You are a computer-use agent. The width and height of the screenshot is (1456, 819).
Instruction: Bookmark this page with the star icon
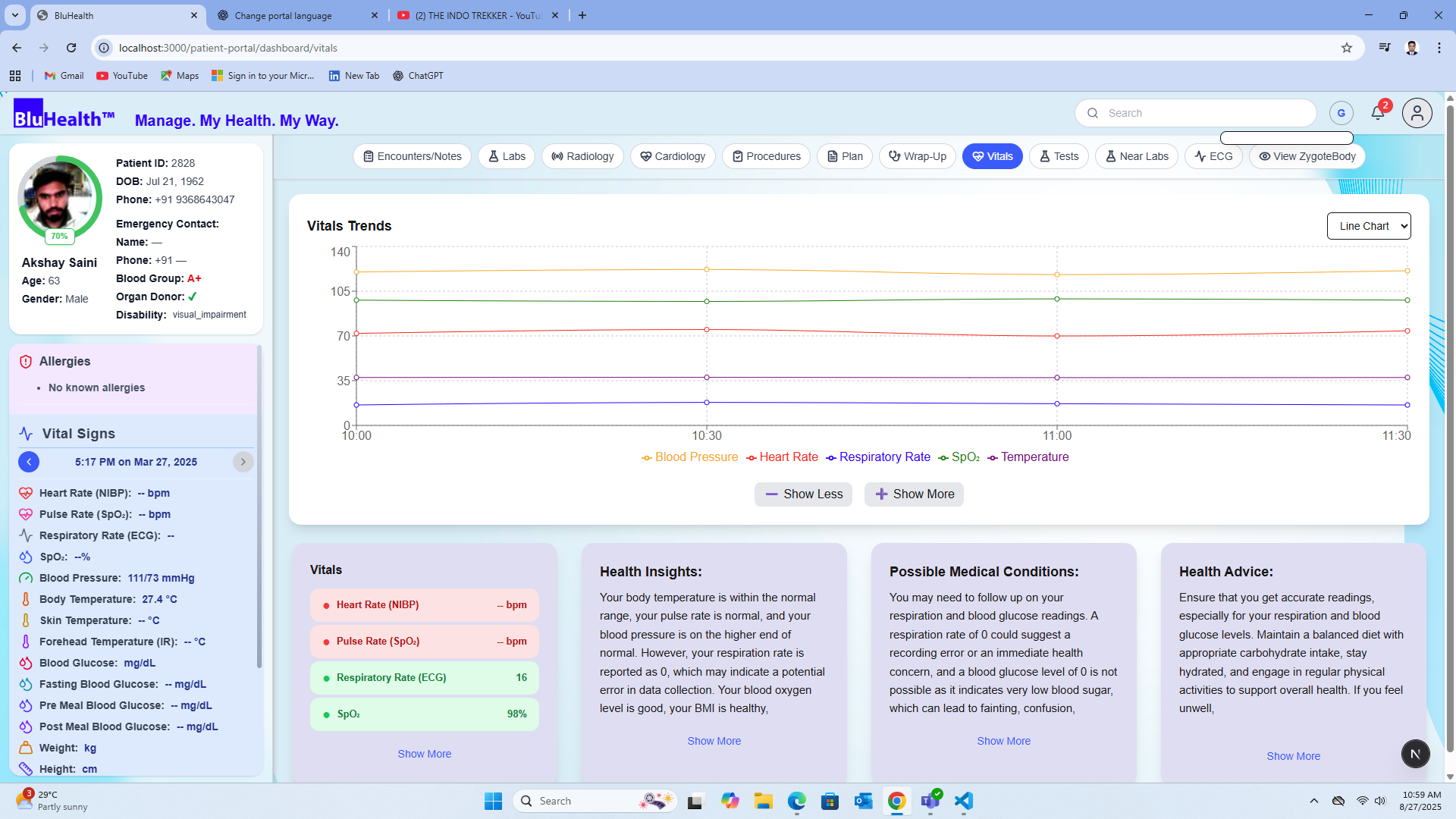pos(1347,48)
